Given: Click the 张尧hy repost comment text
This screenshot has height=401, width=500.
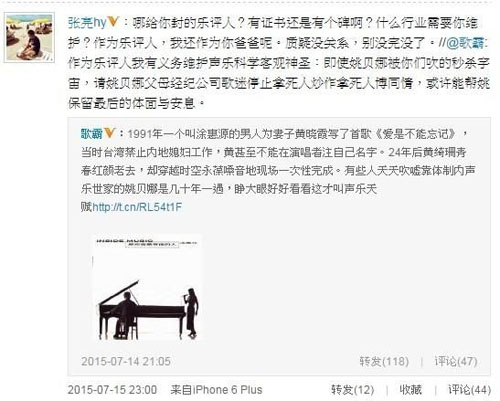Looking at the screenshot, I should [279, 63].
